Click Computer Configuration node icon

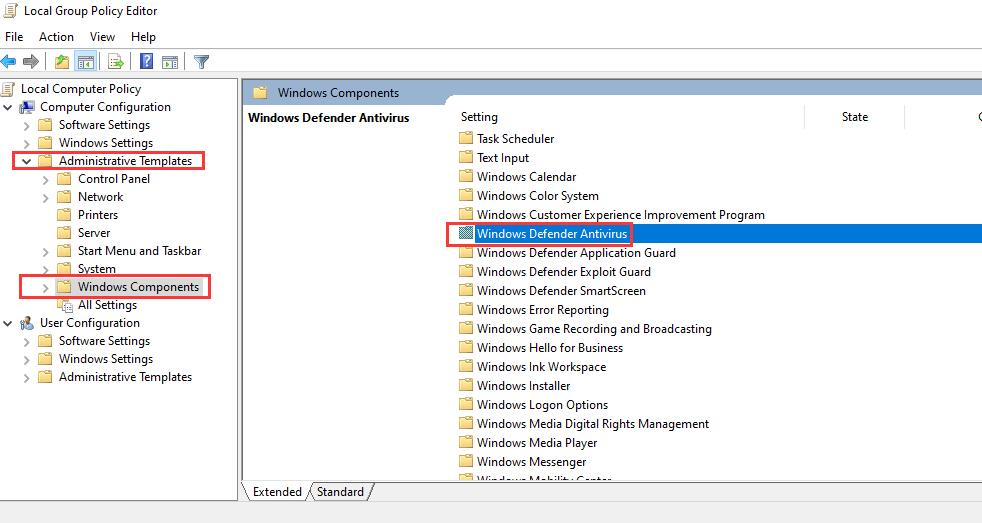(x=27, y=107)
